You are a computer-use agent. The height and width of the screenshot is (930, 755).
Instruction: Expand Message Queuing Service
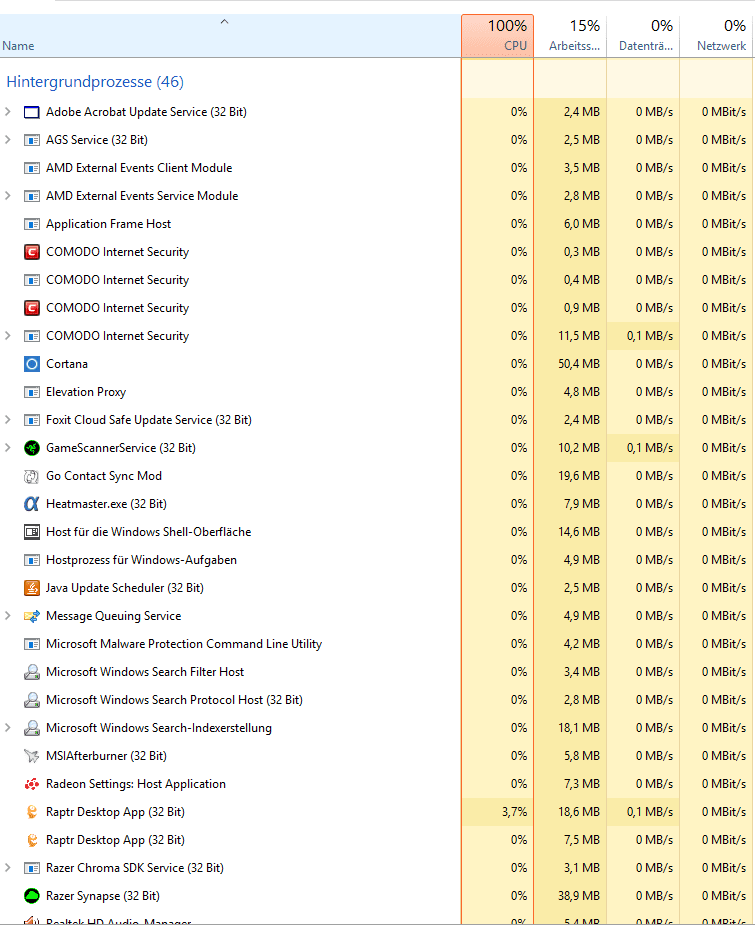8,616
